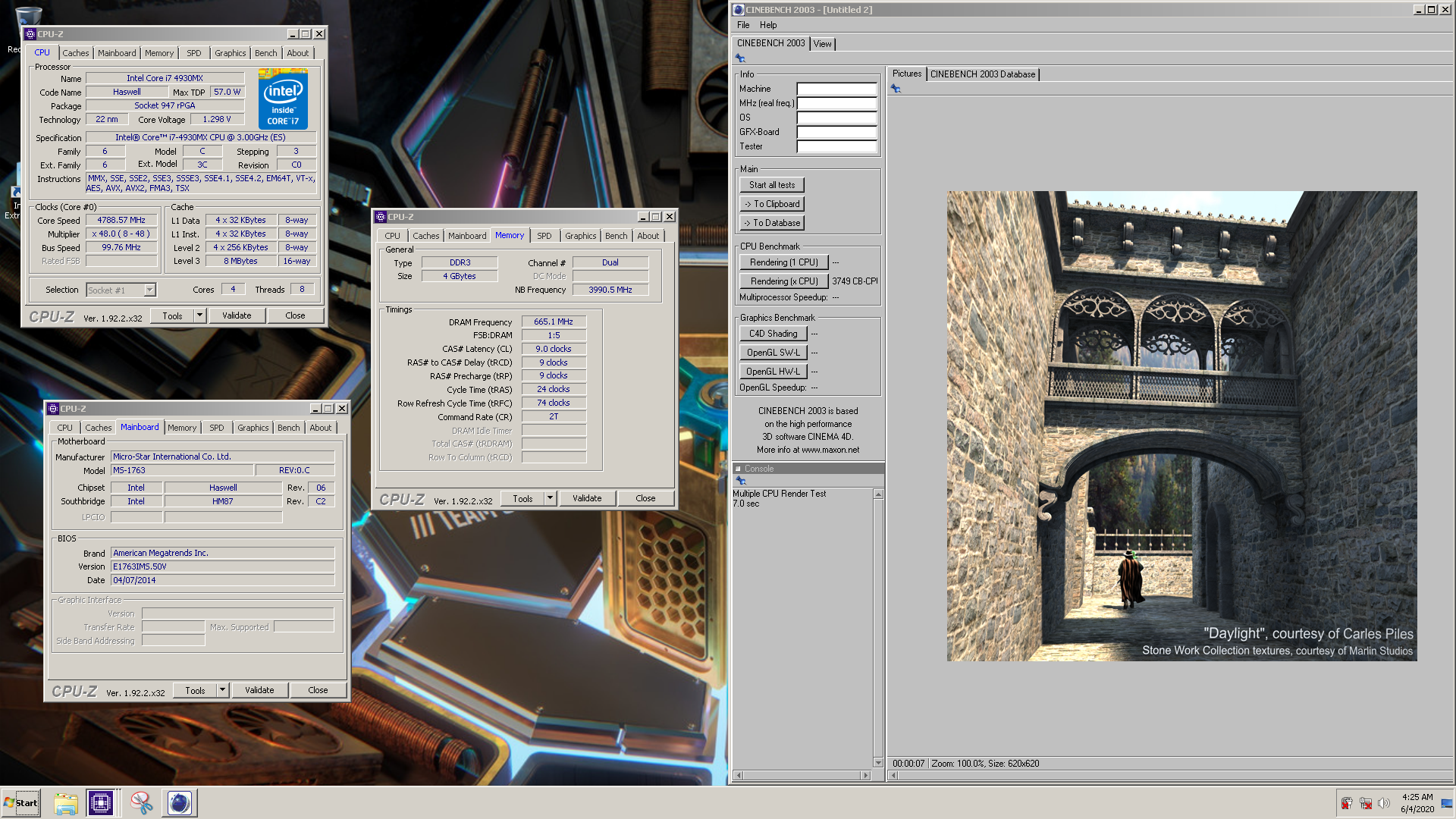Image resolution: width=1456 pixels, height=819 pixels.
Task: Open the File menu in CINEBENCH
Action: tap(743, 25)
